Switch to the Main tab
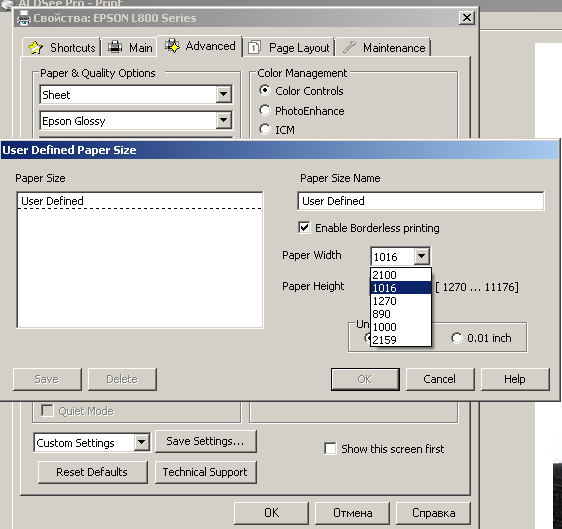Viewport: 562px width, 529px height. point(130,47)
